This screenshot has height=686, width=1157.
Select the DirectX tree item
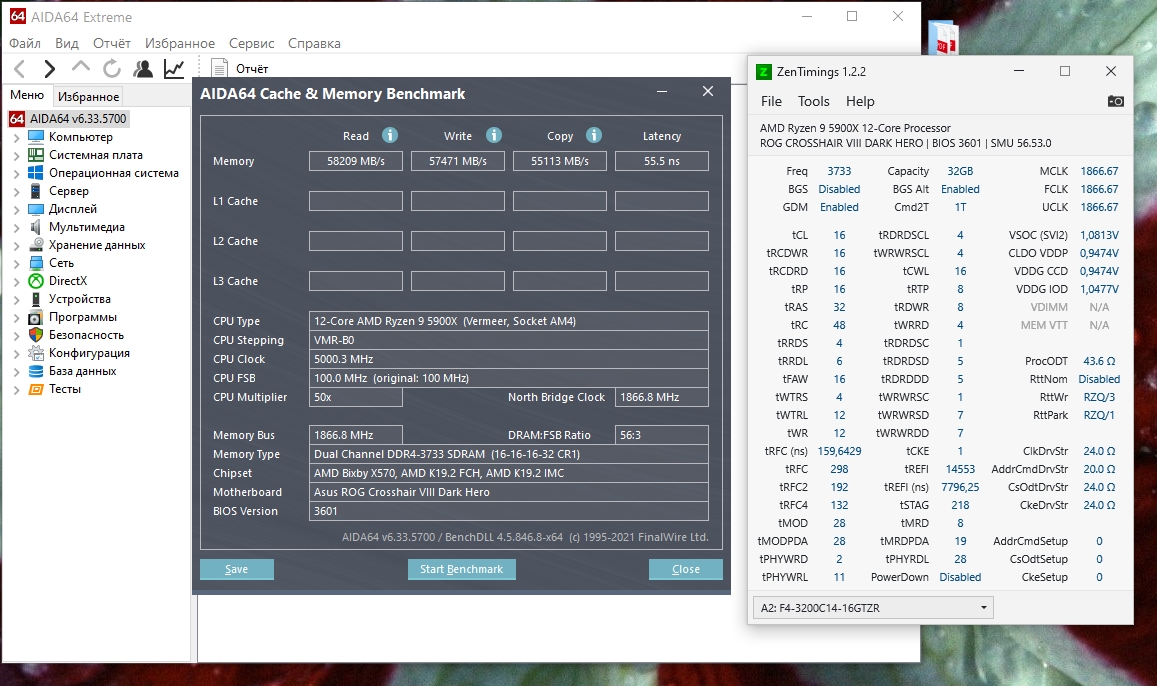67,281
